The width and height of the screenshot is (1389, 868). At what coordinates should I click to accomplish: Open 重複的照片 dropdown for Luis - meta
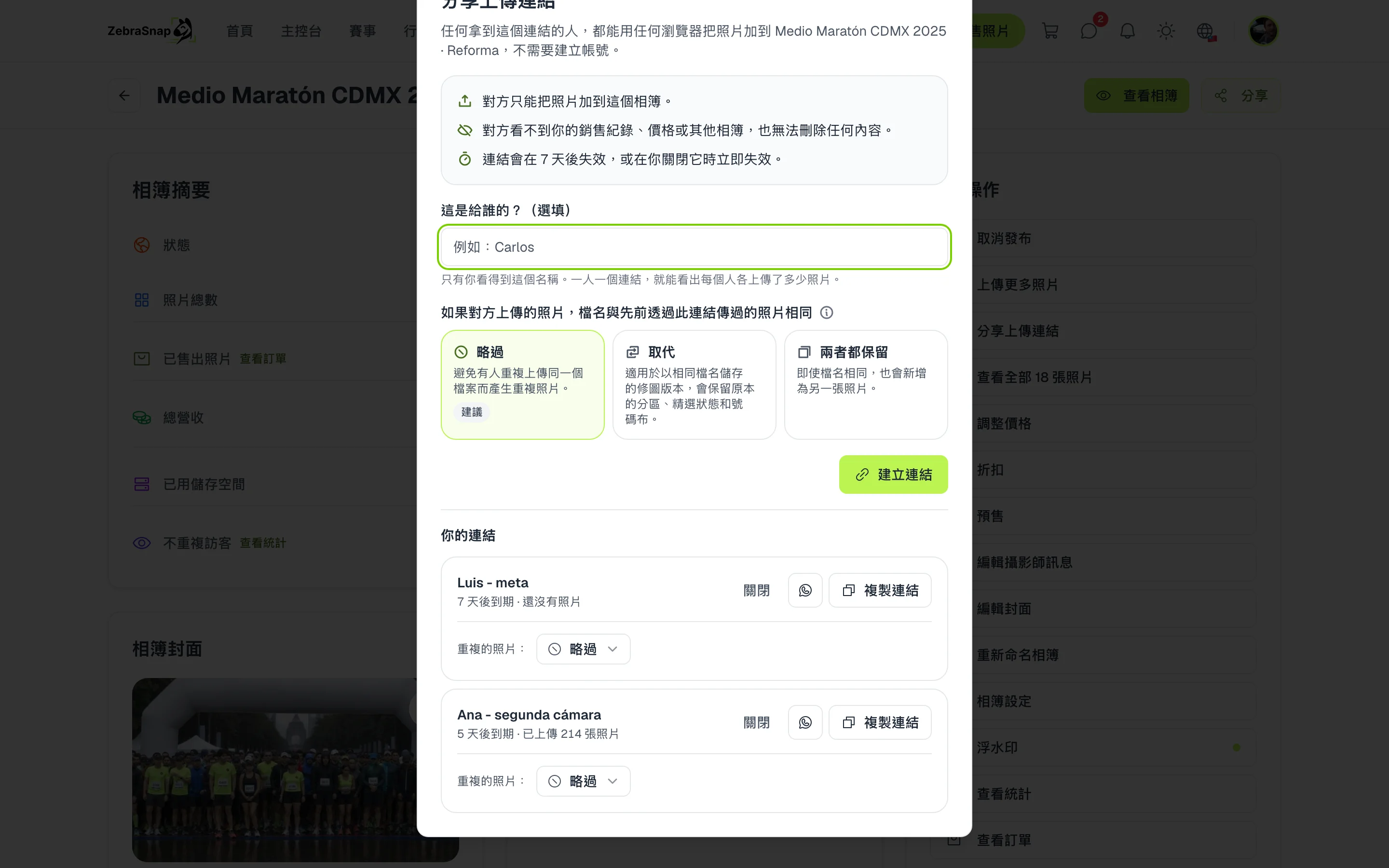point(583,649)
